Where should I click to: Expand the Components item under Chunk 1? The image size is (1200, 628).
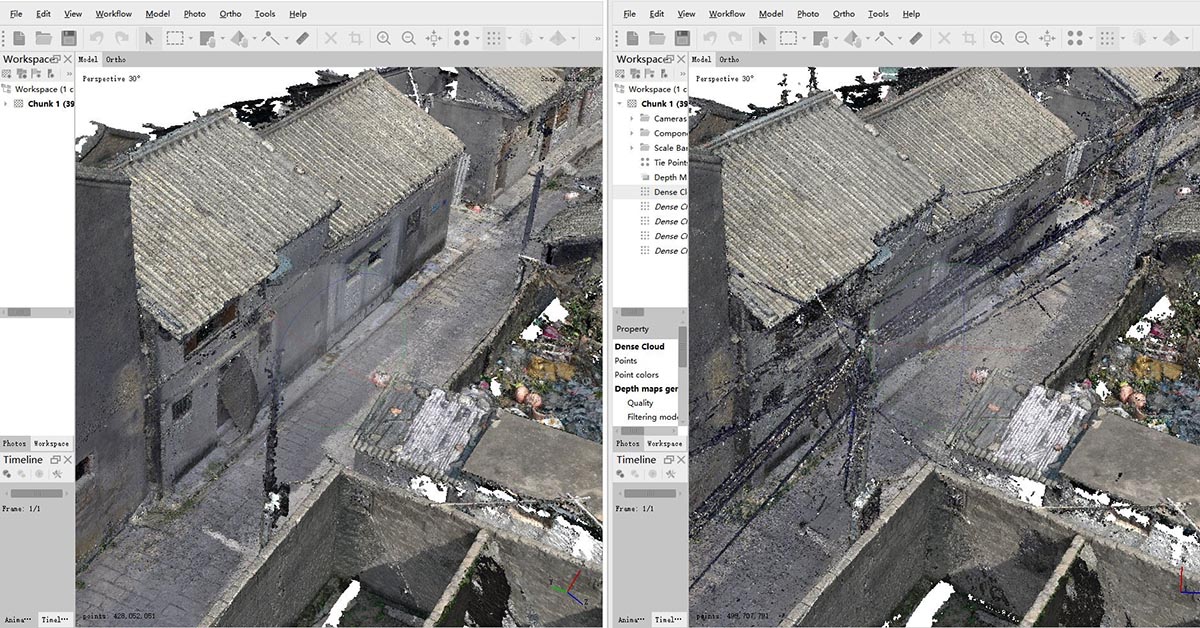click(x=631, y=133)
